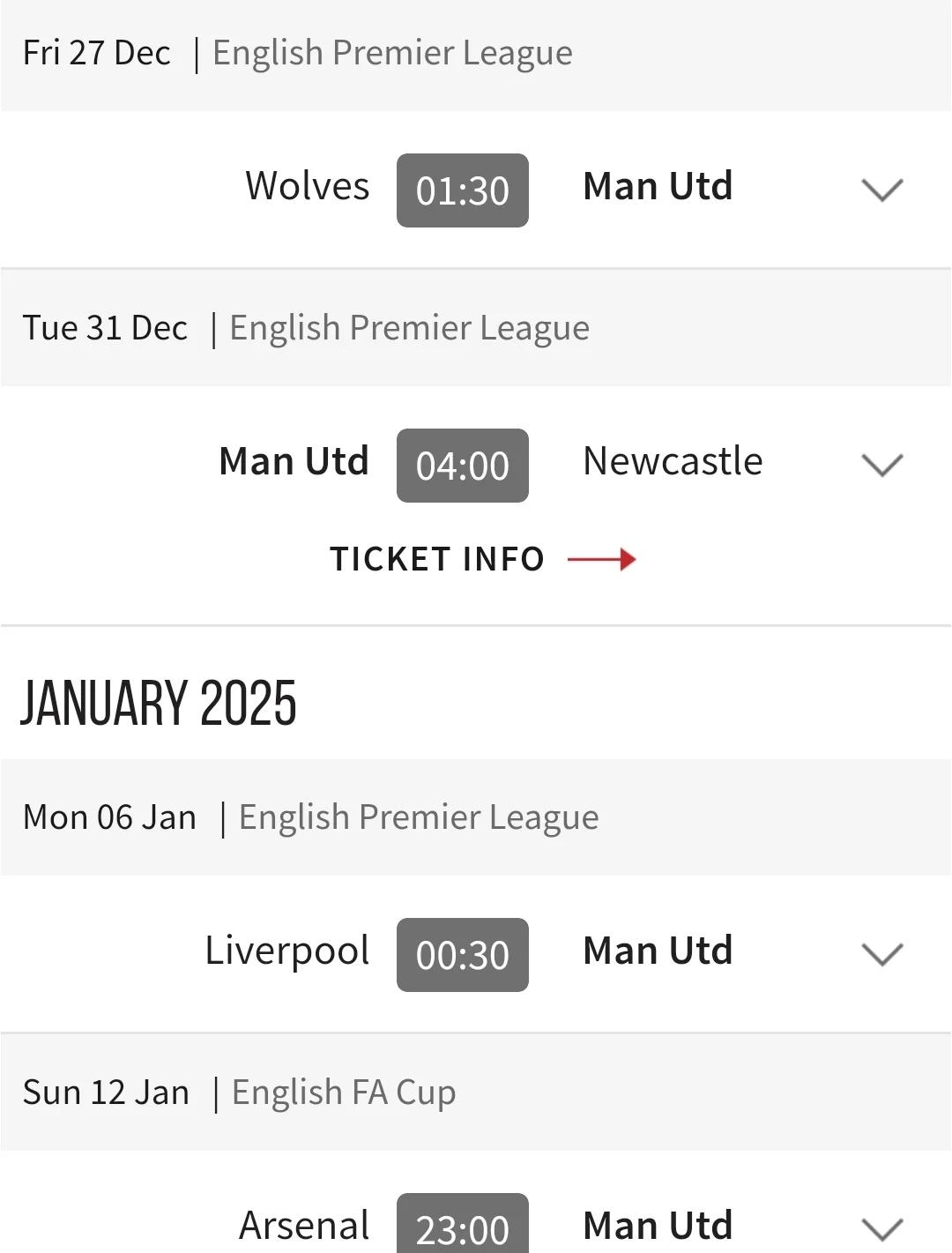Click the Mon 06 Jan date header
The height and width of the screenshot is (1253, 952).
point(110,817)
